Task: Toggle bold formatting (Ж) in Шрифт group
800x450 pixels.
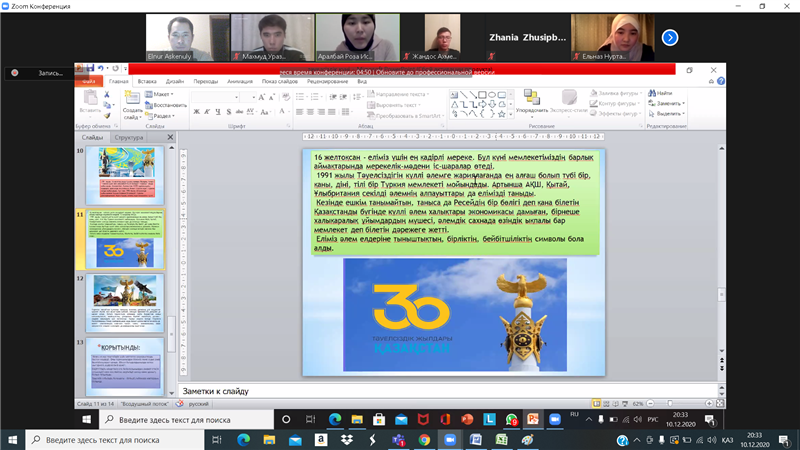Action: [x=197, y=112]
